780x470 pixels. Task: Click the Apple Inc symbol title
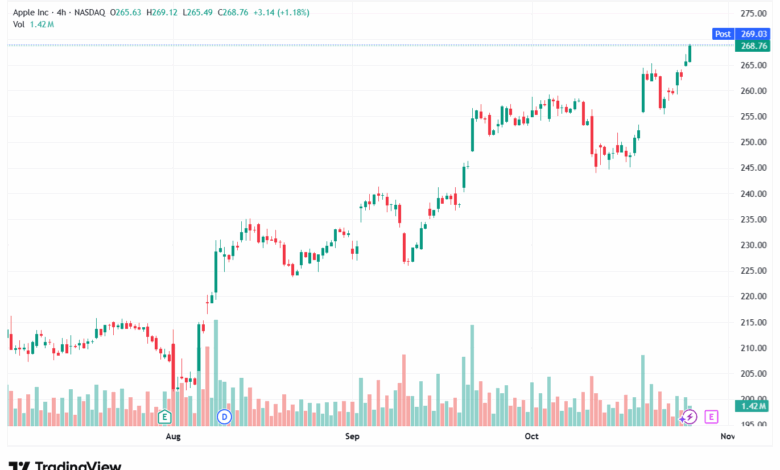[x=36, y=12]
